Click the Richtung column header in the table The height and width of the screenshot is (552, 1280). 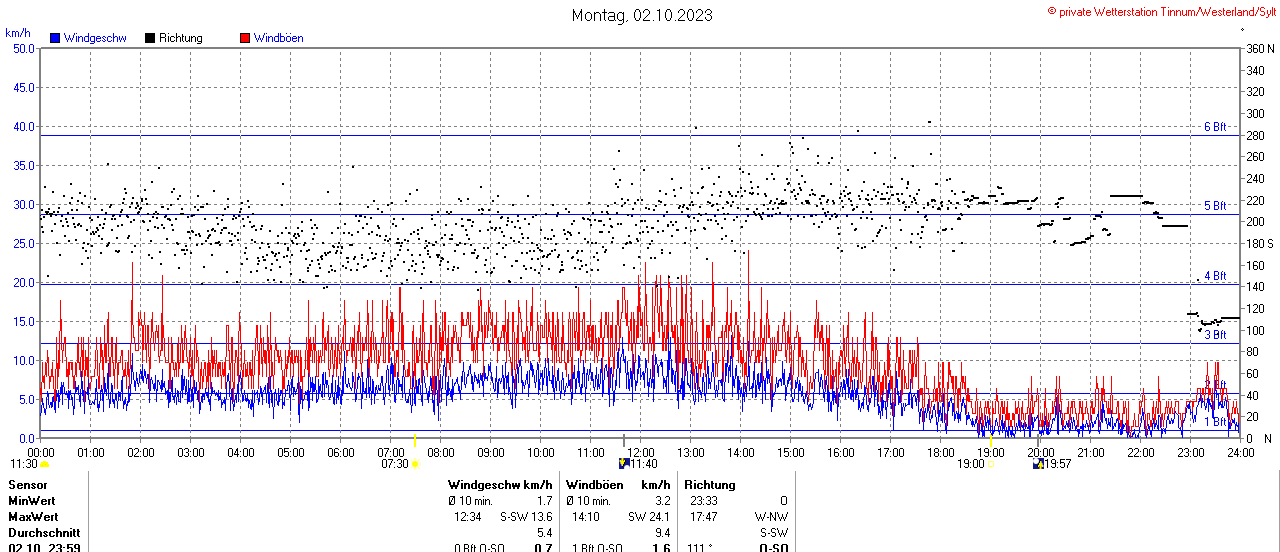[x=710, y=484]
